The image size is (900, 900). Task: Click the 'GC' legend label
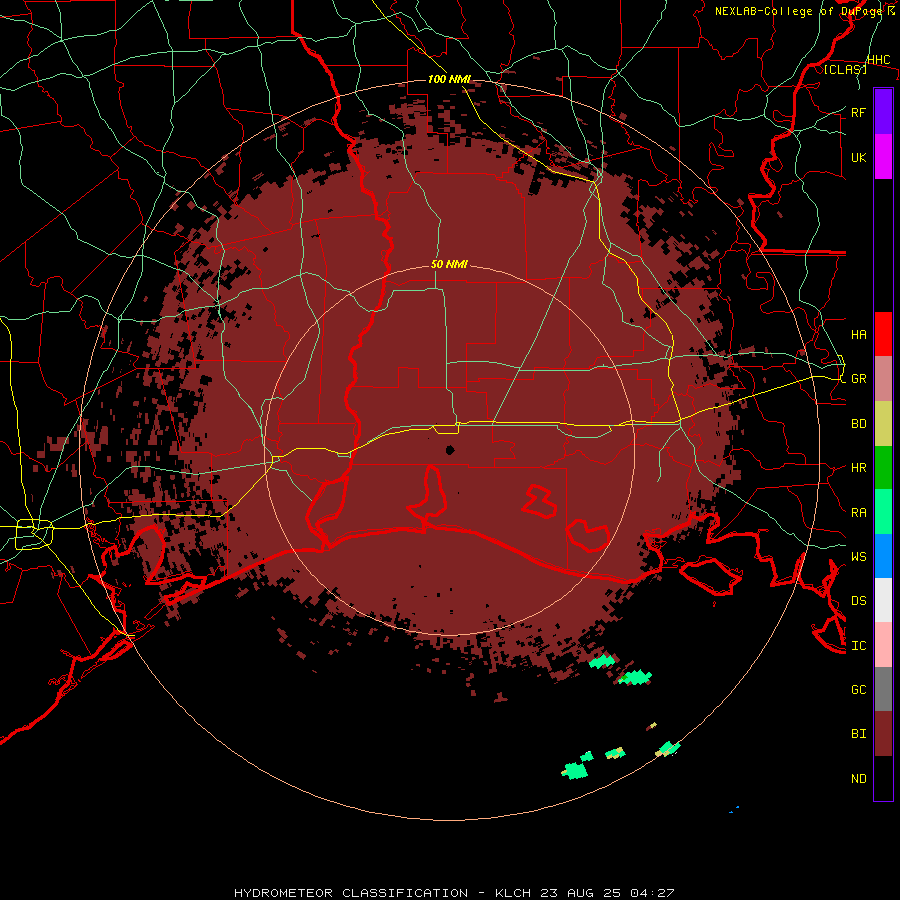coord(858,690)
